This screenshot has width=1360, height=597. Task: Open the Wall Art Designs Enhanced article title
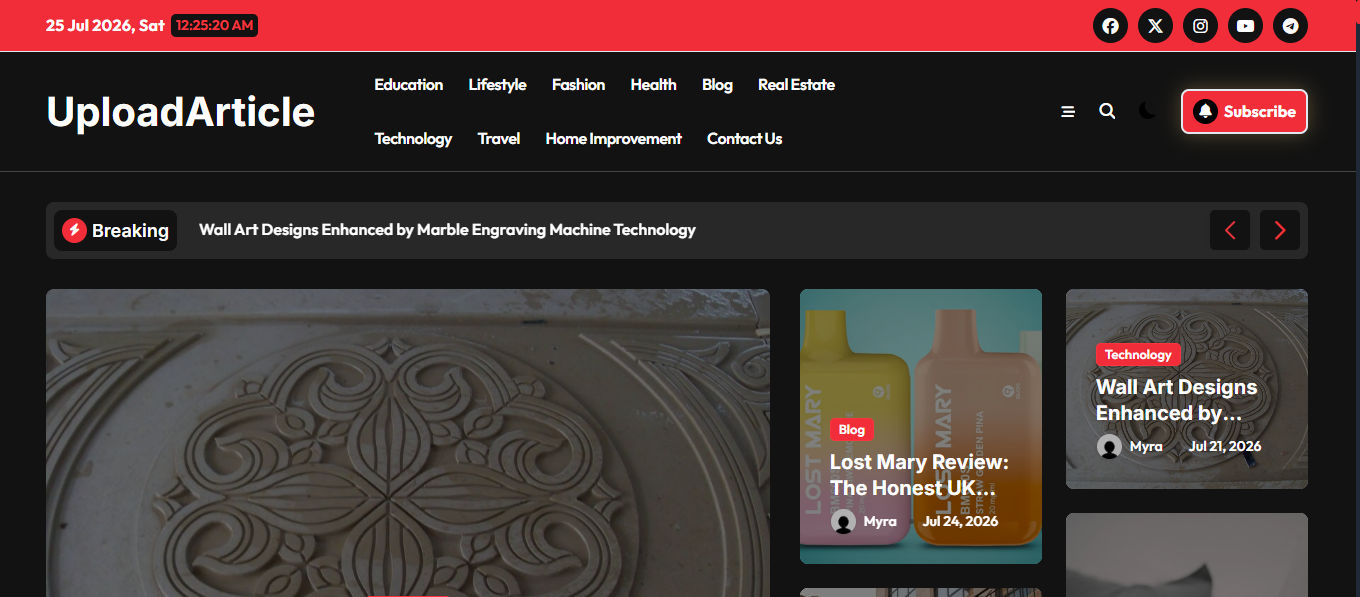pos(1177,400)
